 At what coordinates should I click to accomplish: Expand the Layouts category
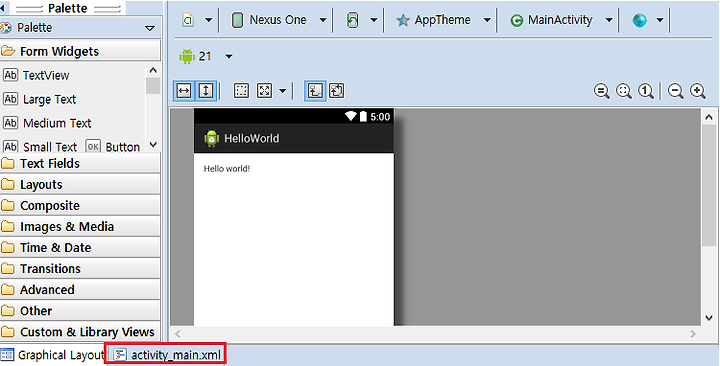point(80,185)
